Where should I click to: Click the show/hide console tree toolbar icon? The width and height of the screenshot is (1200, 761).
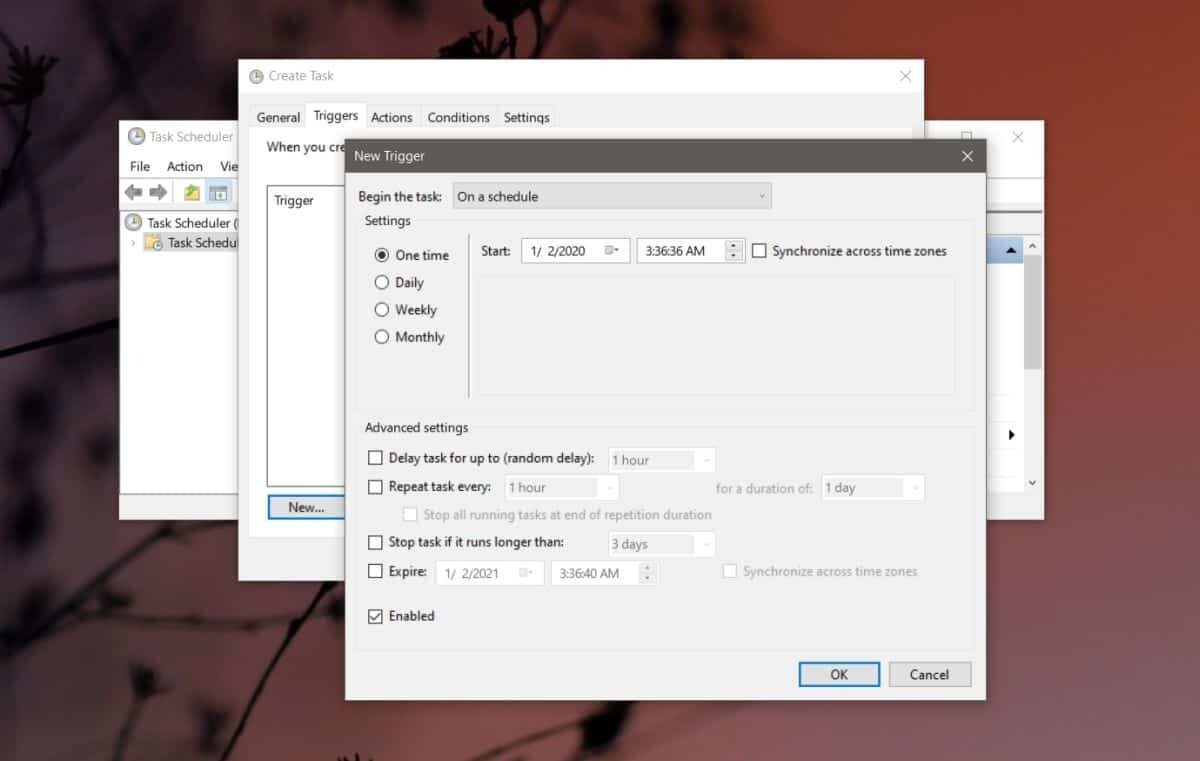point(218,192)
